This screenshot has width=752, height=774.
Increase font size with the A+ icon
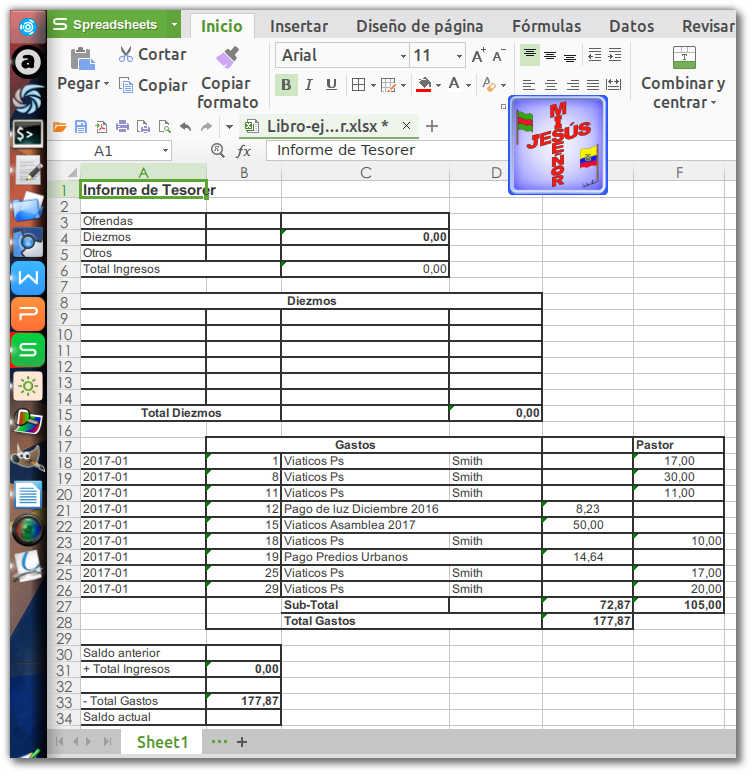[478, 55]
